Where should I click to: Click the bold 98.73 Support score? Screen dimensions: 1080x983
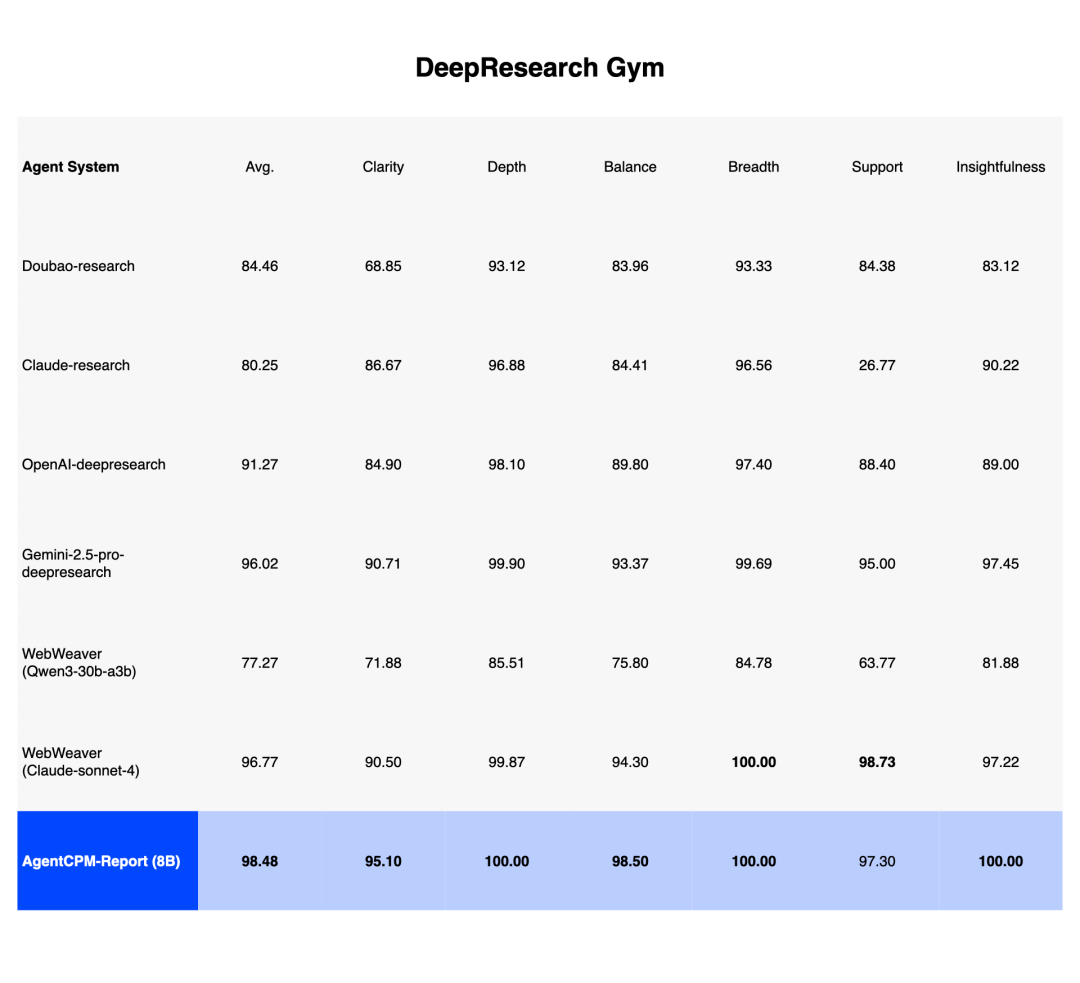[x=877, y=762]
